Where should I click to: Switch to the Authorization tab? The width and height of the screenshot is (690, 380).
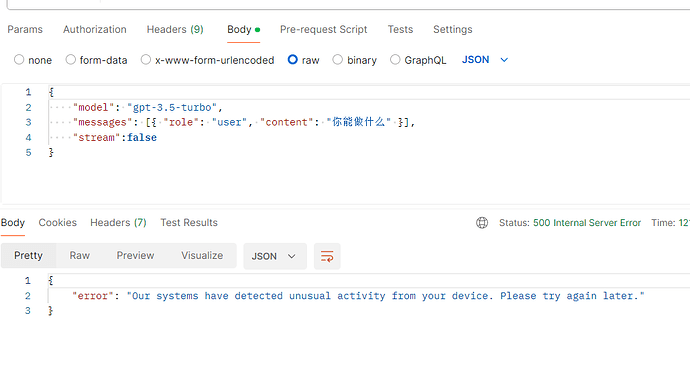click(95, 29)
